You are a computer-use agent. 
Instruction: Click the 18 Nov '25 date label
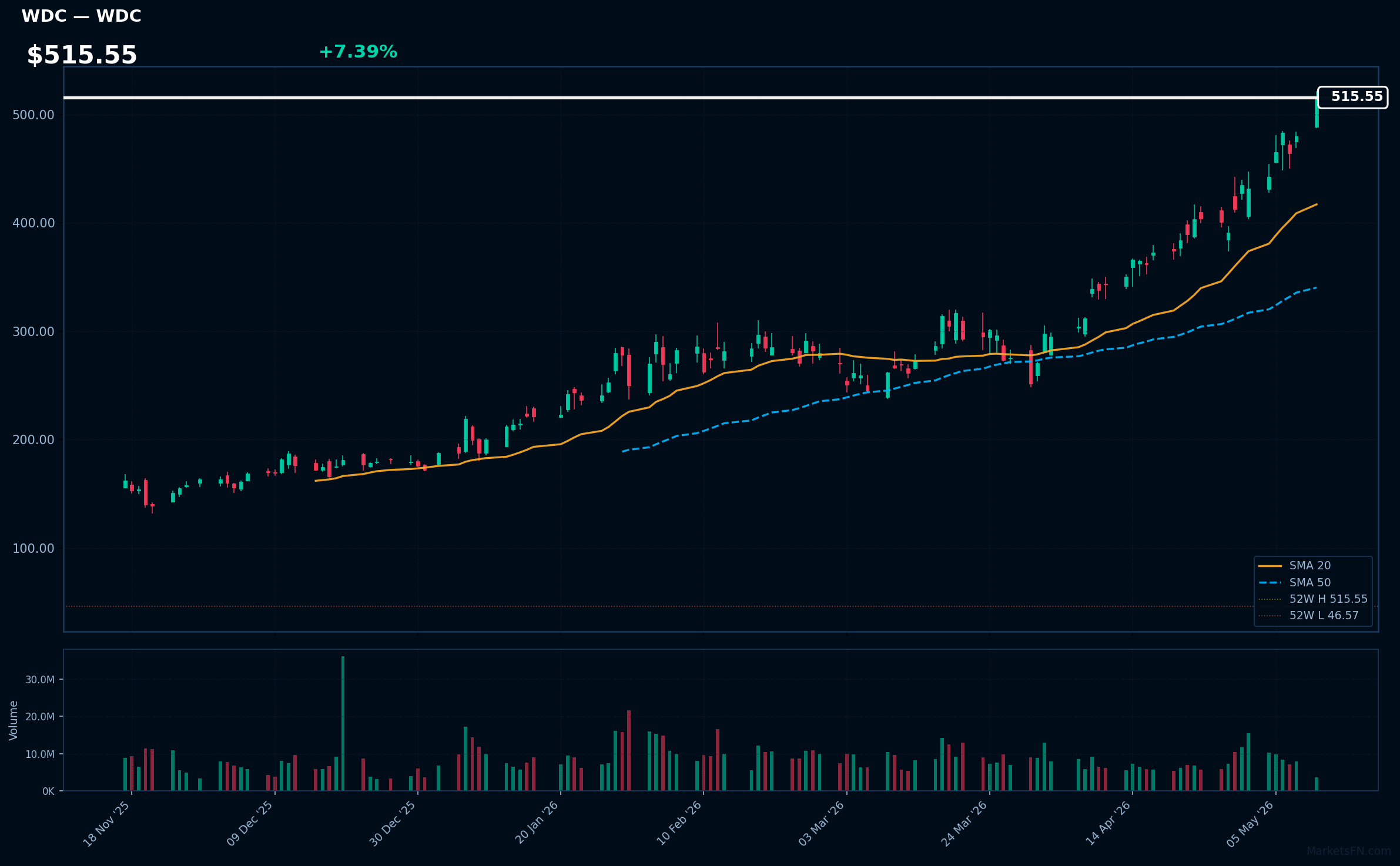[x=106, y=824]
